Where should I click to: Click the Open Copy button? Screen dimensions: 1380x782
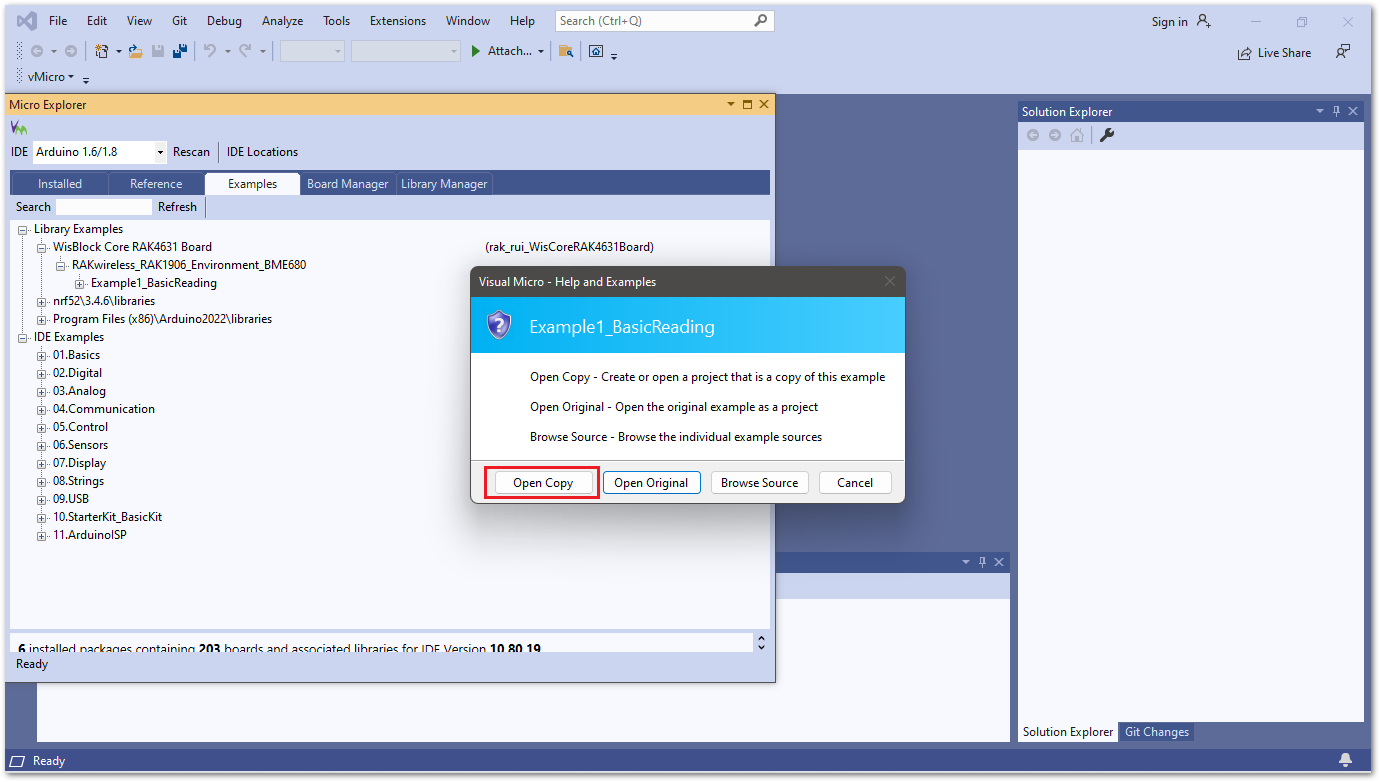(543, 482)
